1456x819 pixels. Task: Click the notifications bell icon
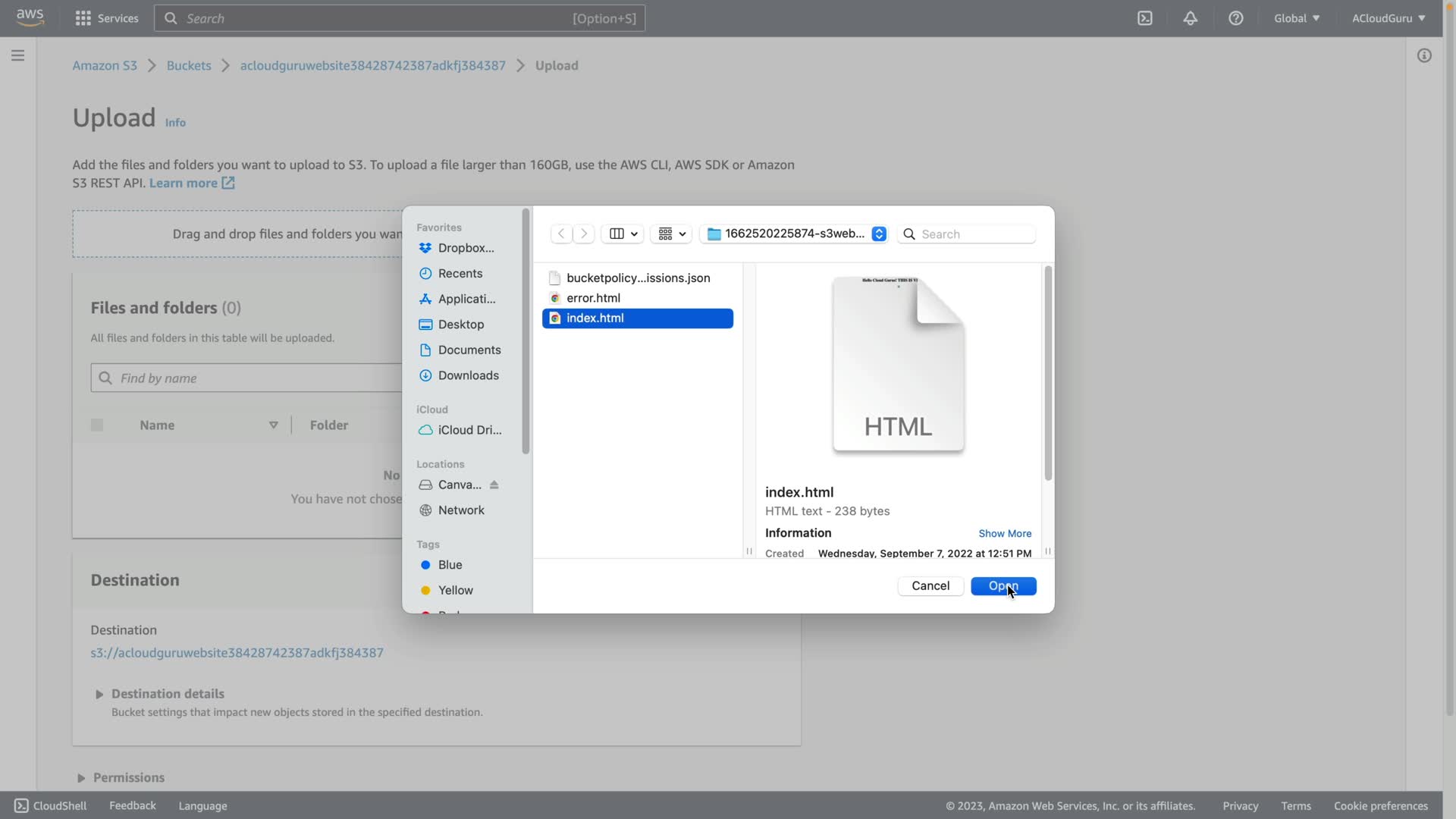1190,18
